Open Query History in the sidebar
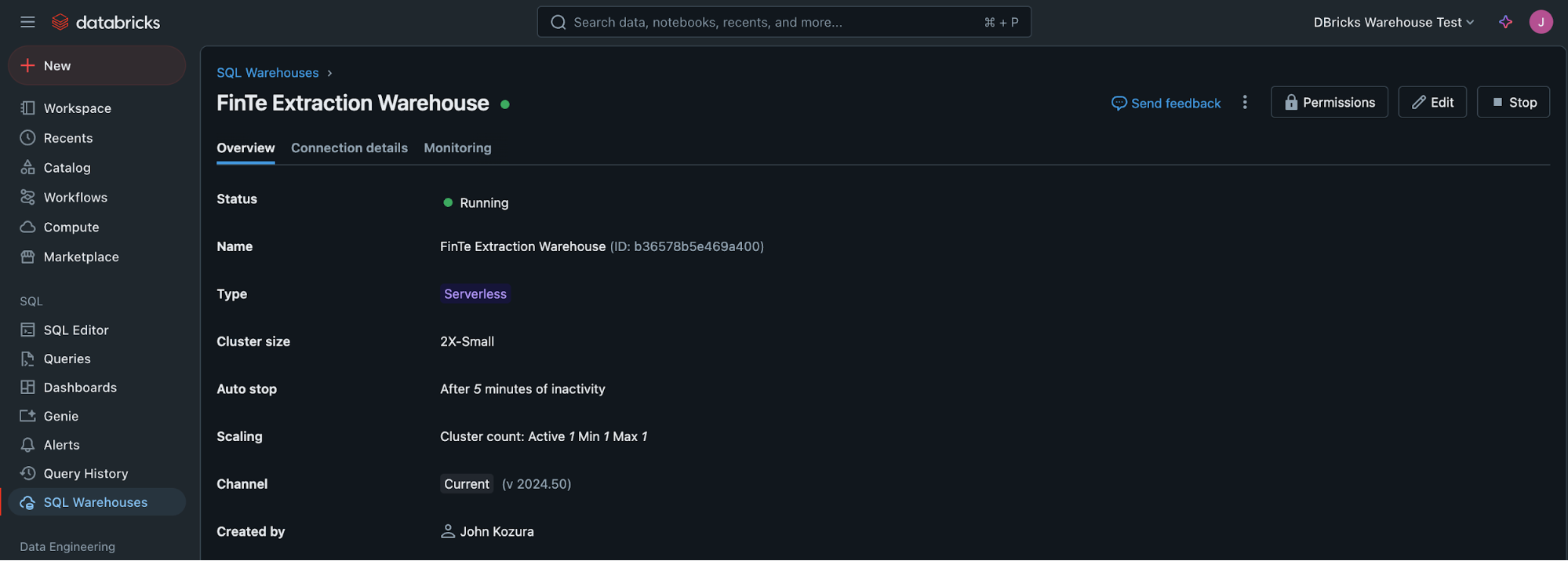The width and height of the screenshot is (1568, 561). point(85,474)
